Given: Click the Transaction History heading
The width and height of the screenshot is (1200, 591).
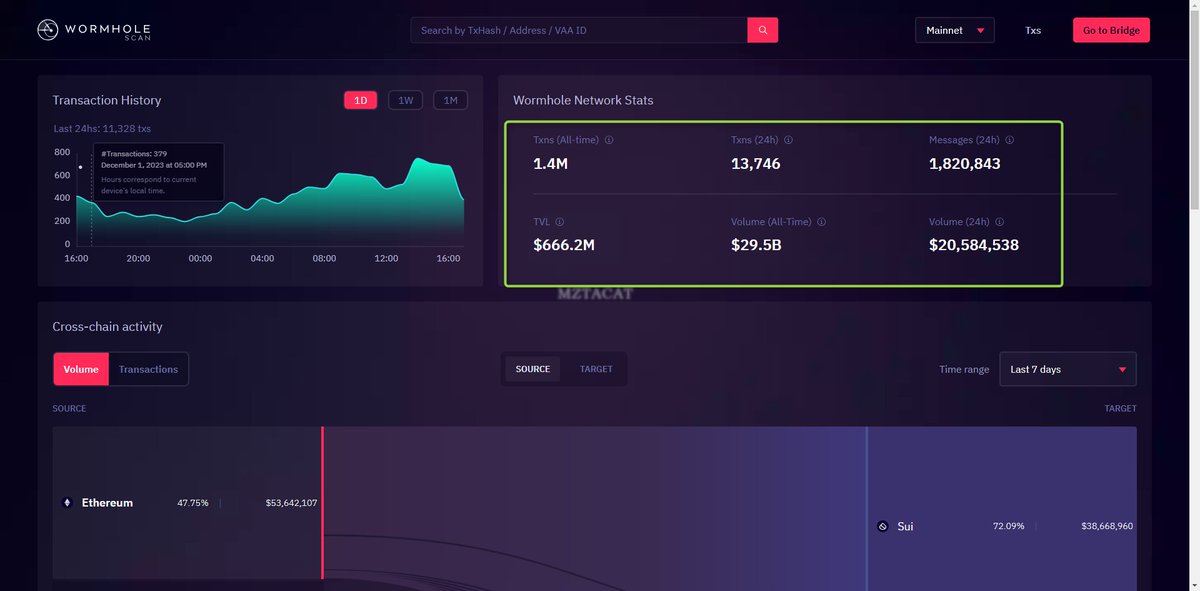Looking at the screenshot, I should pos(107,100).
